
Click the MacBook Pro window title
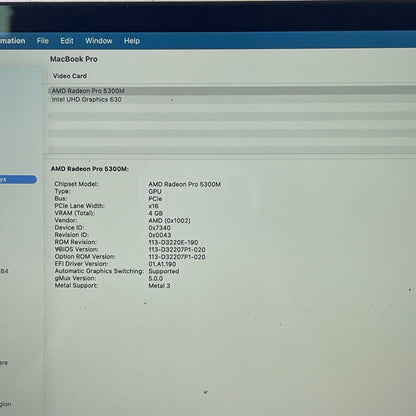(74, 59)
